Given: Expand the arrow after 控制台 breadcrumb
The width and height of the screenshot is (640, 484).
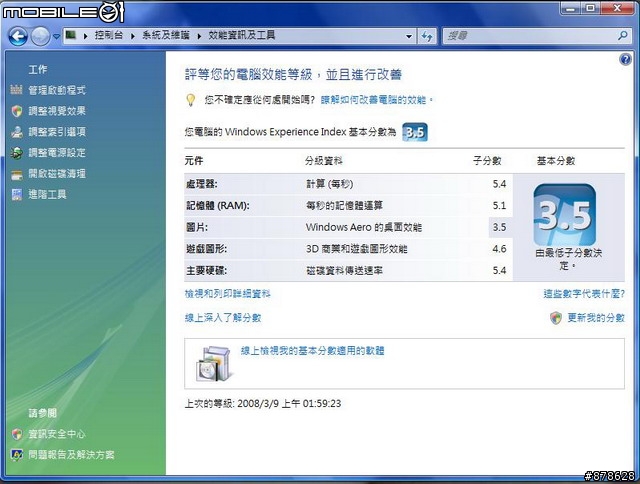Looking at the screenshot, I should (133, 36).
